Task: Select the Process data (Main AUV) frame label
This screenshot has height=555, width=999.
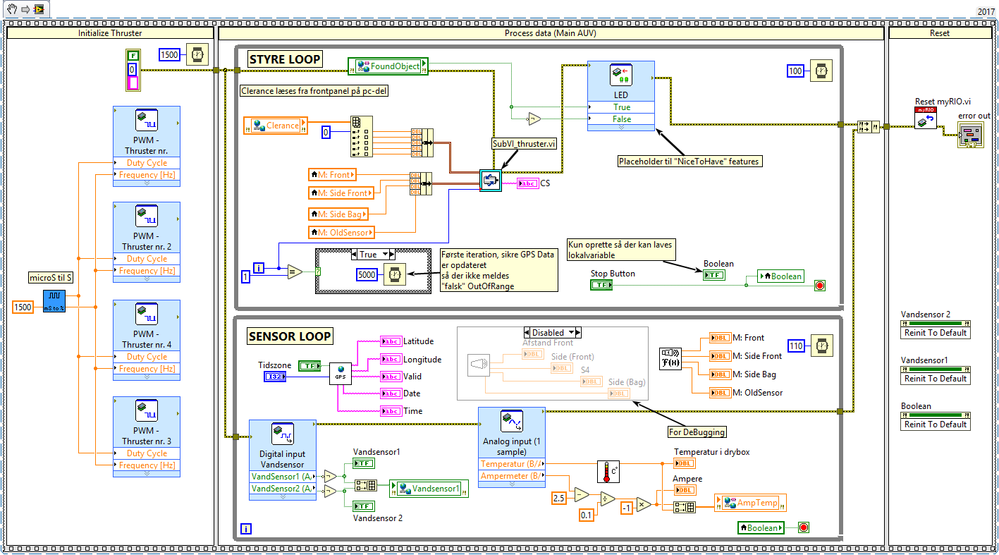Action: 550,33
